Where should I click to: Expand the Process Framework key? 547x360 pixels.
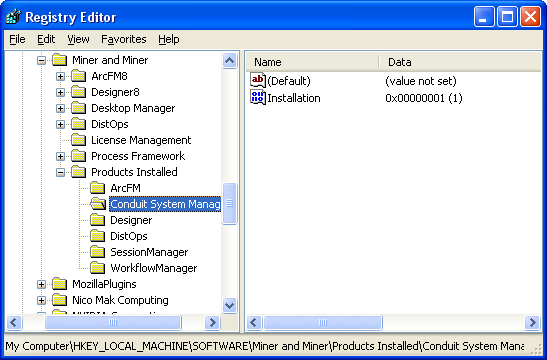click(x=61, y=156)
